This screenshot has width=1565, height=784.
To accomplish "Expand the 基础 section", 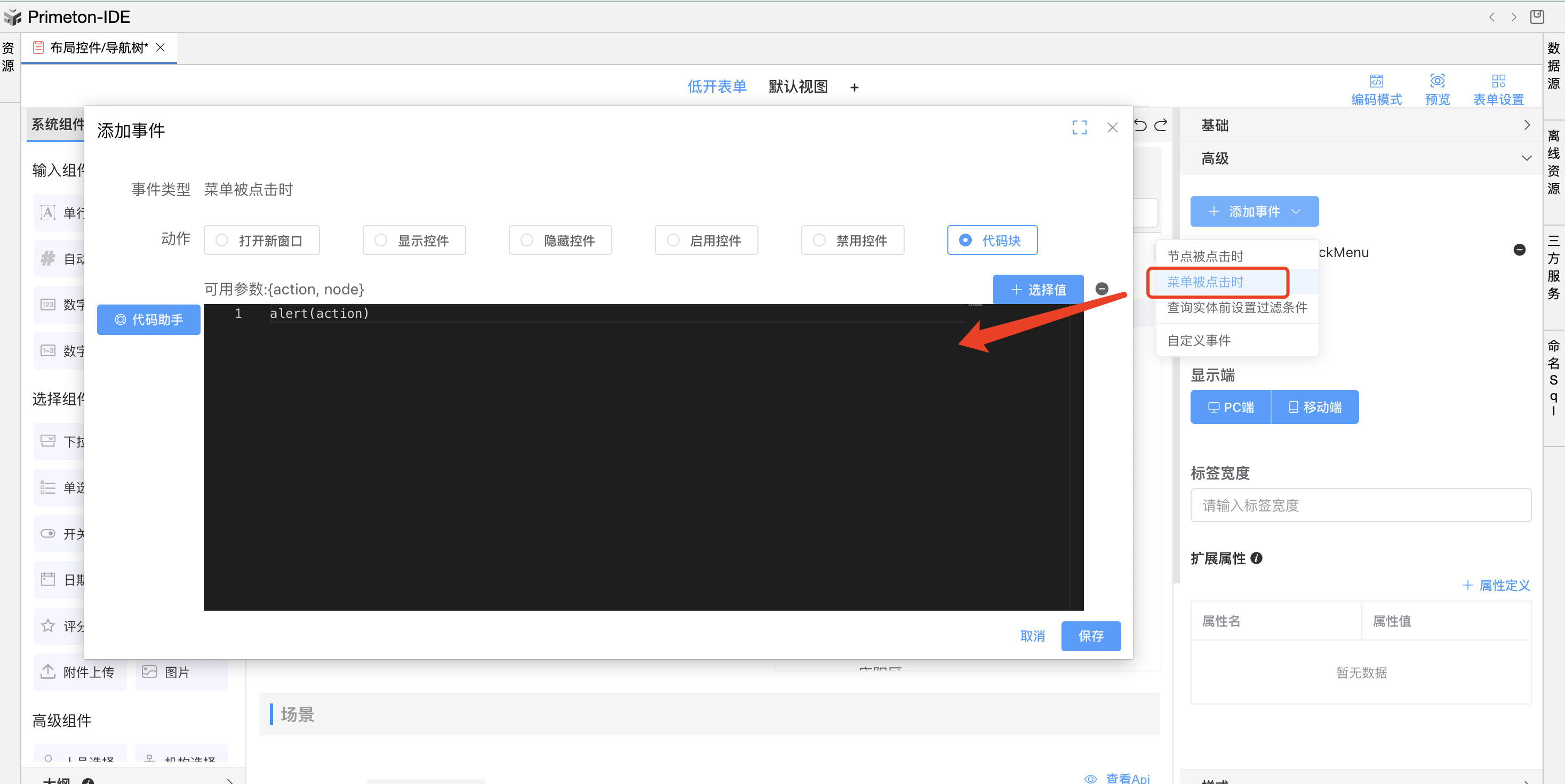I will (1361, 125).
